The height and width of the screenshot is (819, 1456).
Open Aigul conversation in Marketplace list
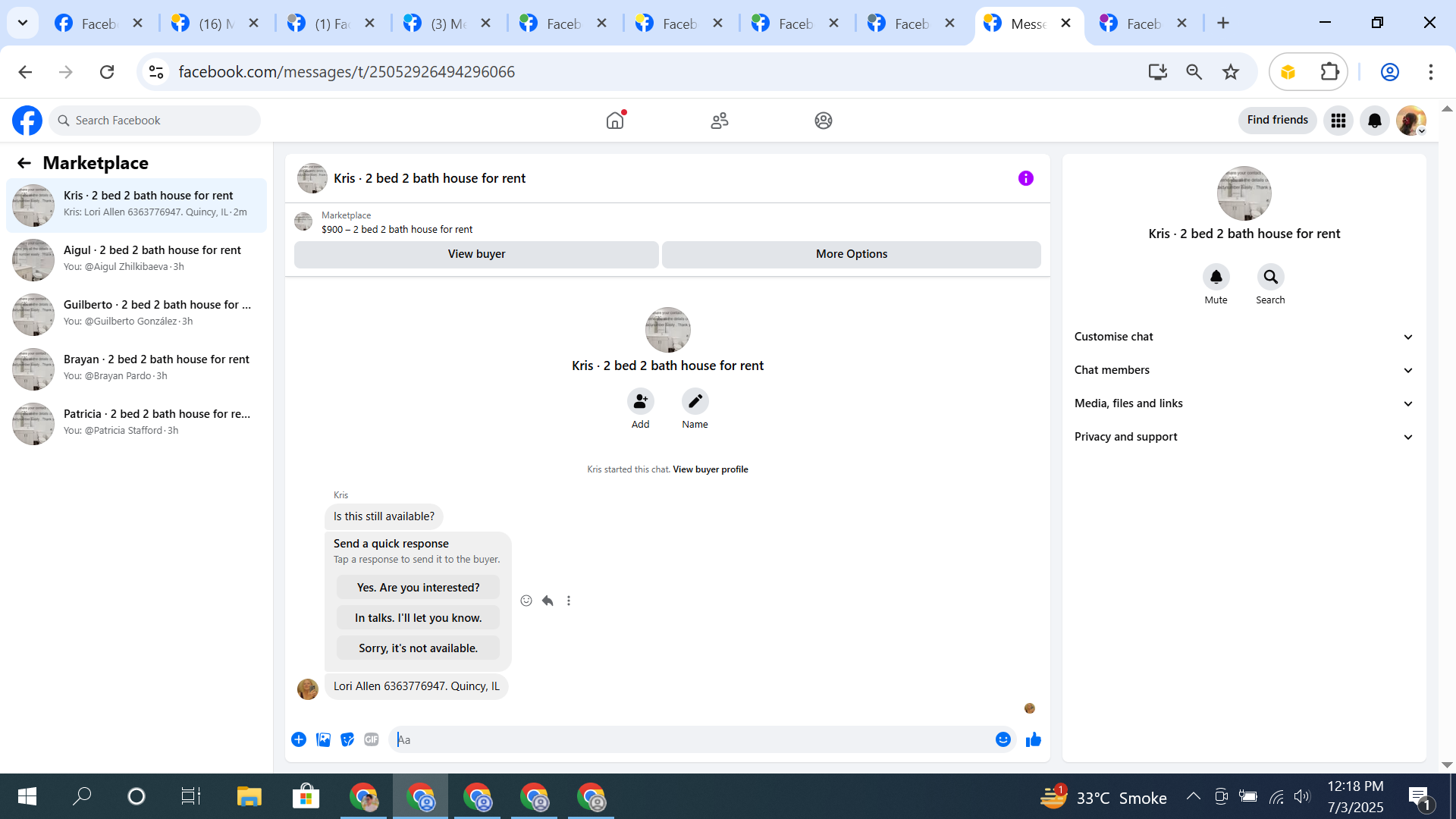pos(136,258)
